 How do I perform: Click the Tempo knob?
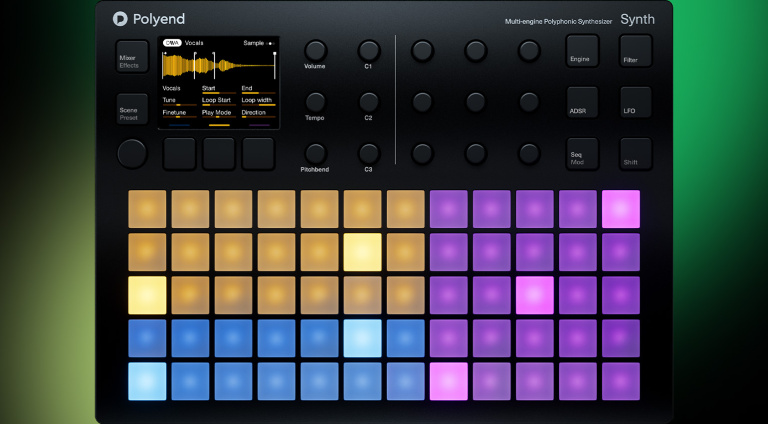pyautogui.click(x=315, y=101)
